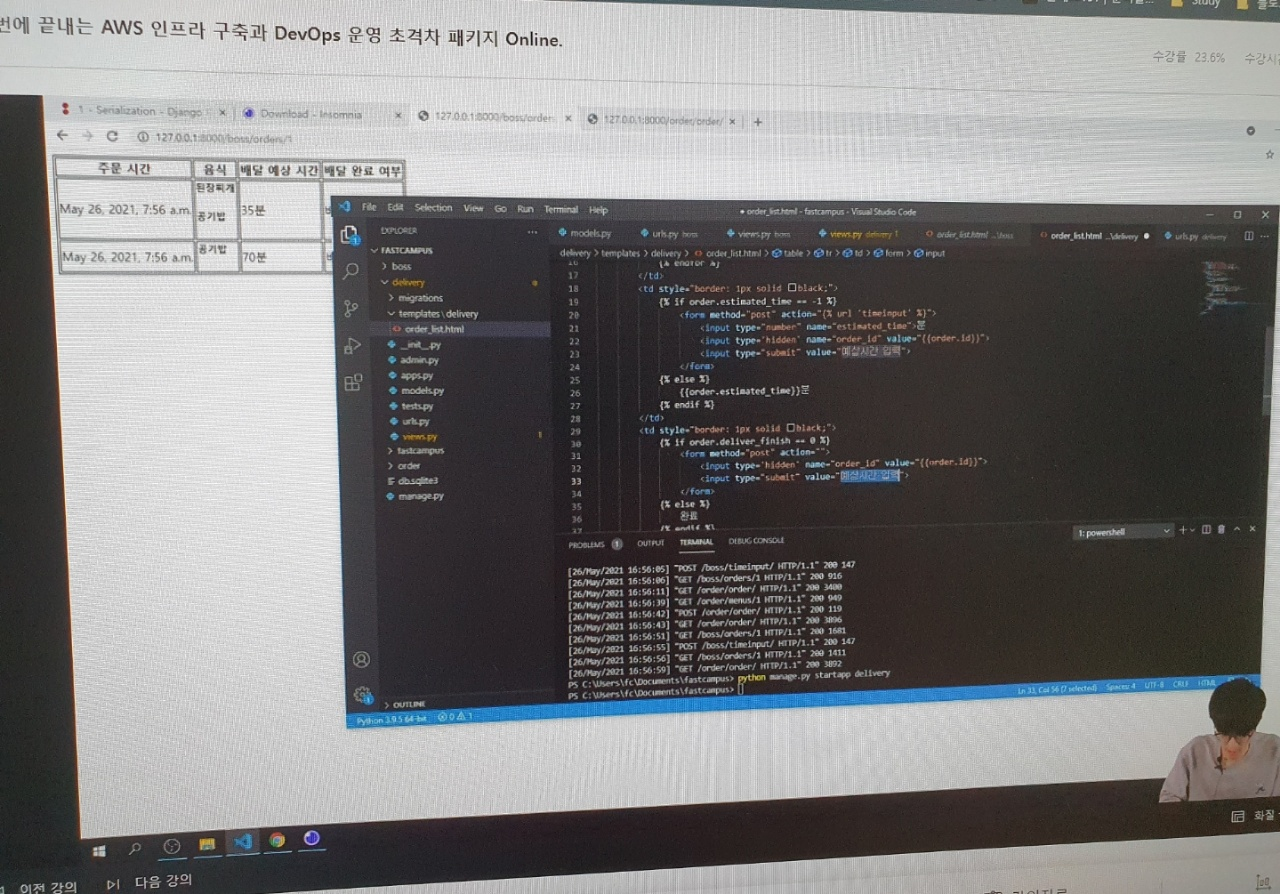Switch to the PROBLEMS panel tab

pos(594,545)
